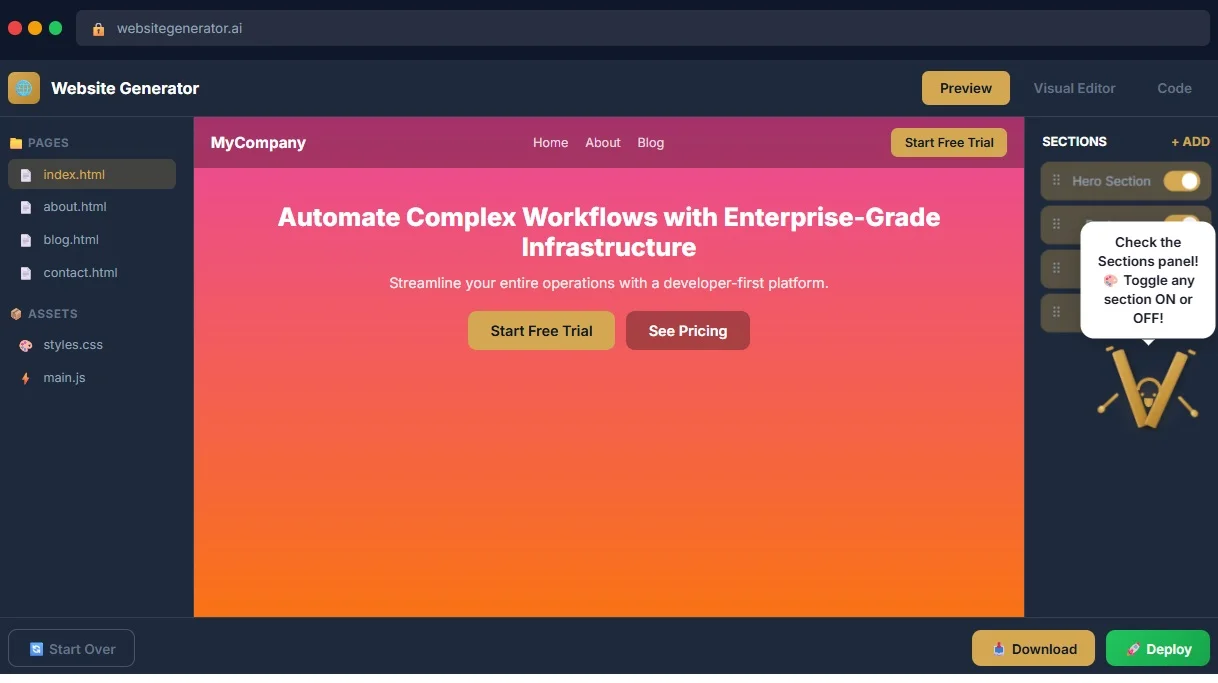Screen dimensions: 1218x683
Task: Click the globe icon next to Website Generator
Action: click(x=23, y=88)
